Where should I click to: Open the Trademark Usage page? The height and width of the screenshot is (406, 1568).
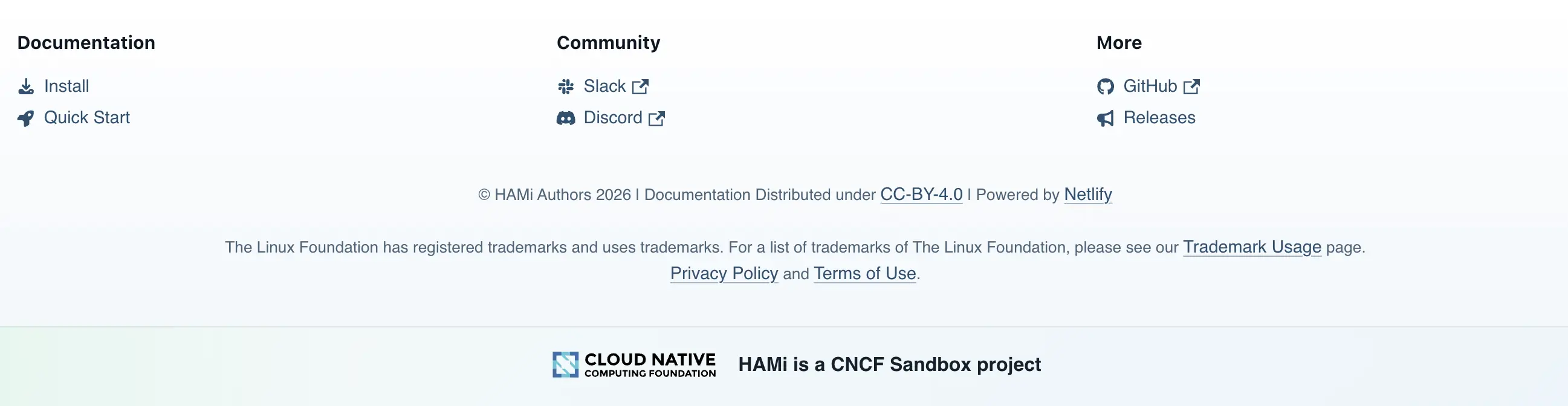(1251, 247)
